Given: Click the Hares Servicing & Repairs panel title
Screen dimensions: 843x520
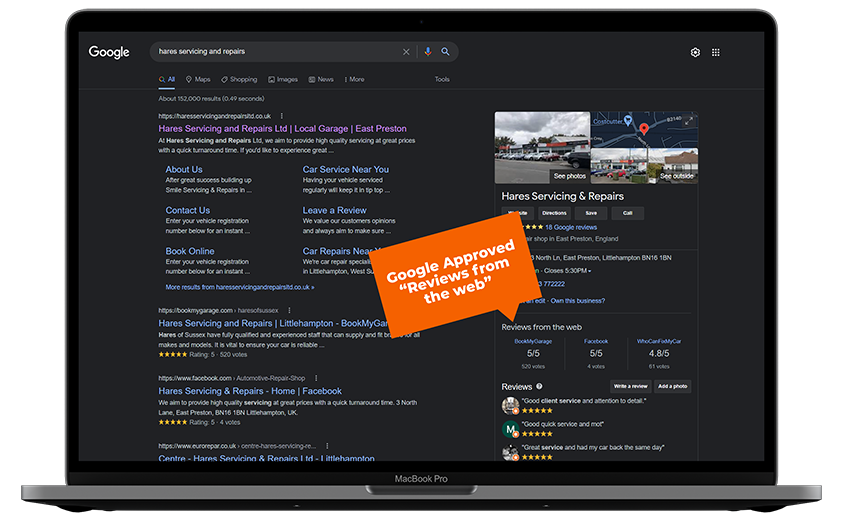Looking at the screenshot, I should pyautogui.click(x=562, y=196).
